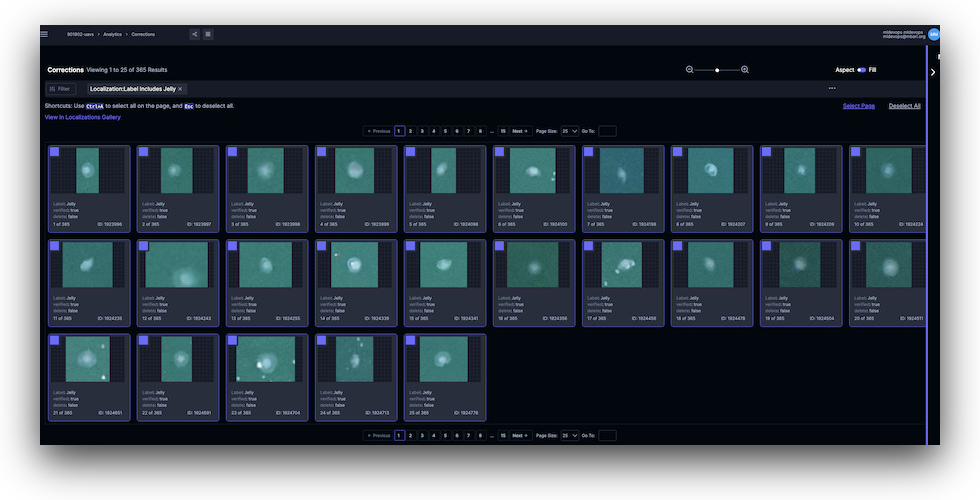Click the square icon beside share
This screenshot has width=980, height=500.
pyautogui.click(x=208, y=34)
